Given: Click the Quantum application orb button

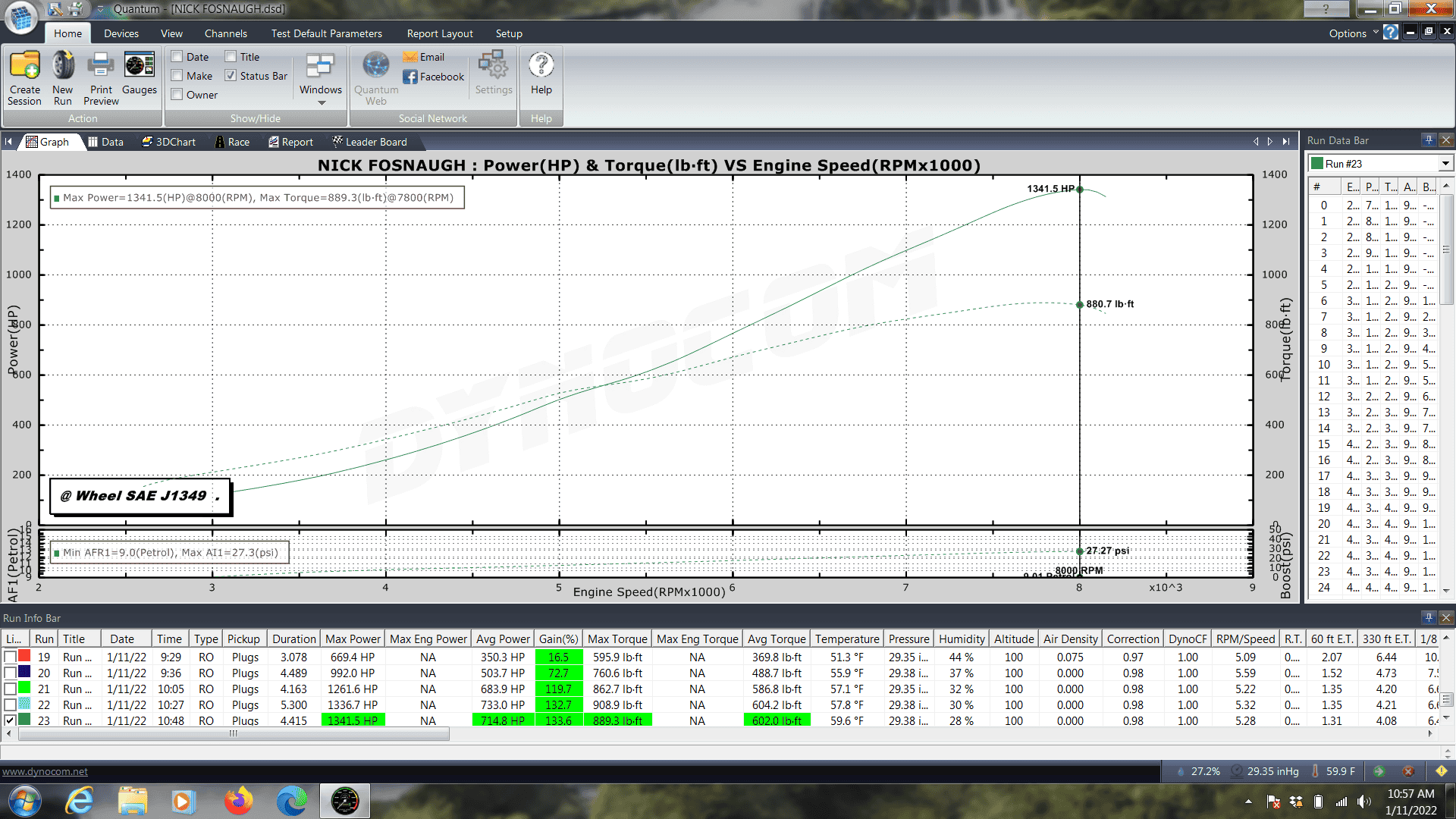Looking at the screenshot, I should (21, 18).
